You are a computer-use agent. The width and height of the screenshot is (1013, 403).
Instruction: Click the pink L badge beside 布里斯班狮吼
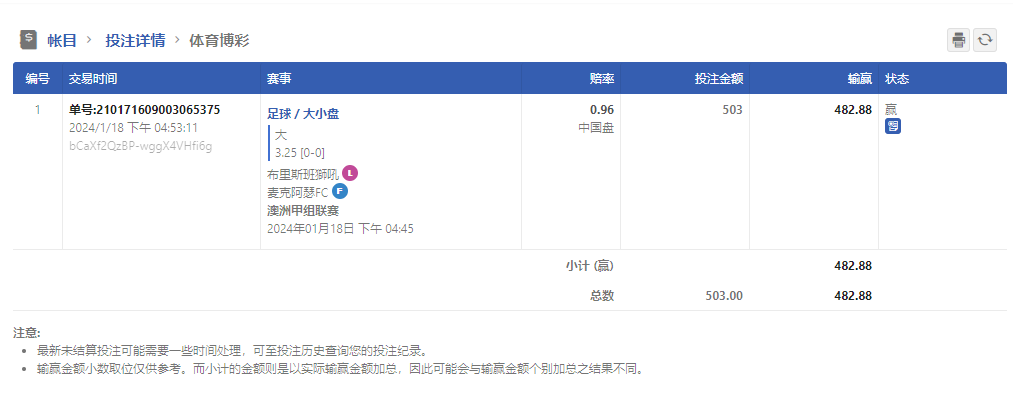(350, 173)
